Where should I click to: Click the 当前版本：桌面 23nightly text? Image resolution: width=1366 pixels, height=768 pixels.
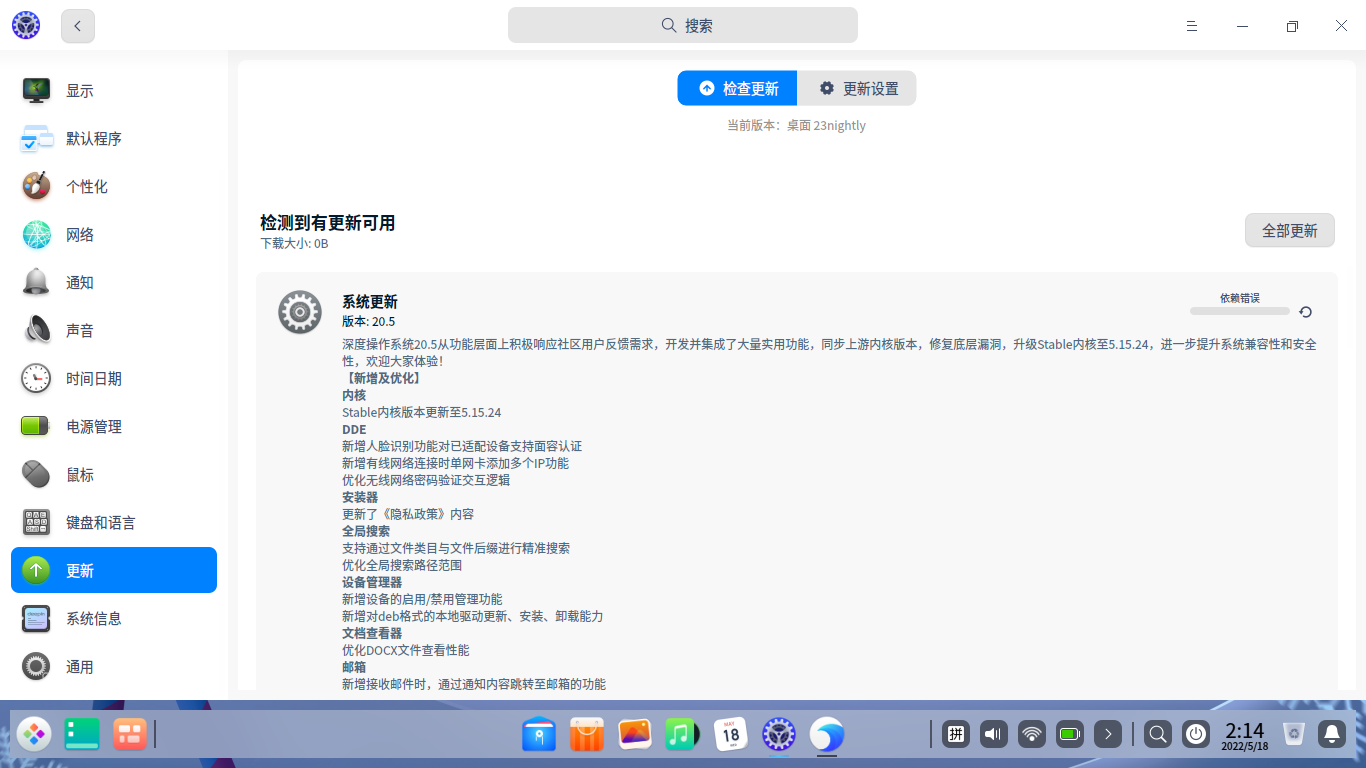coord(796,126)
